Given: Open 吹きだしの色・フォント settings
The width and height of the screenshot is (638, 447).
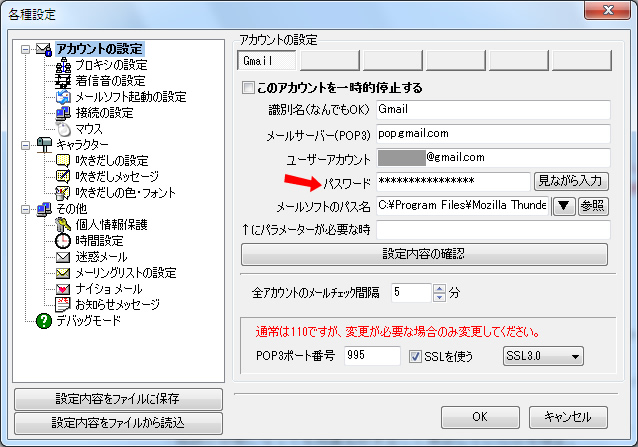Looking at the screenshot, I should click(126, 193).
